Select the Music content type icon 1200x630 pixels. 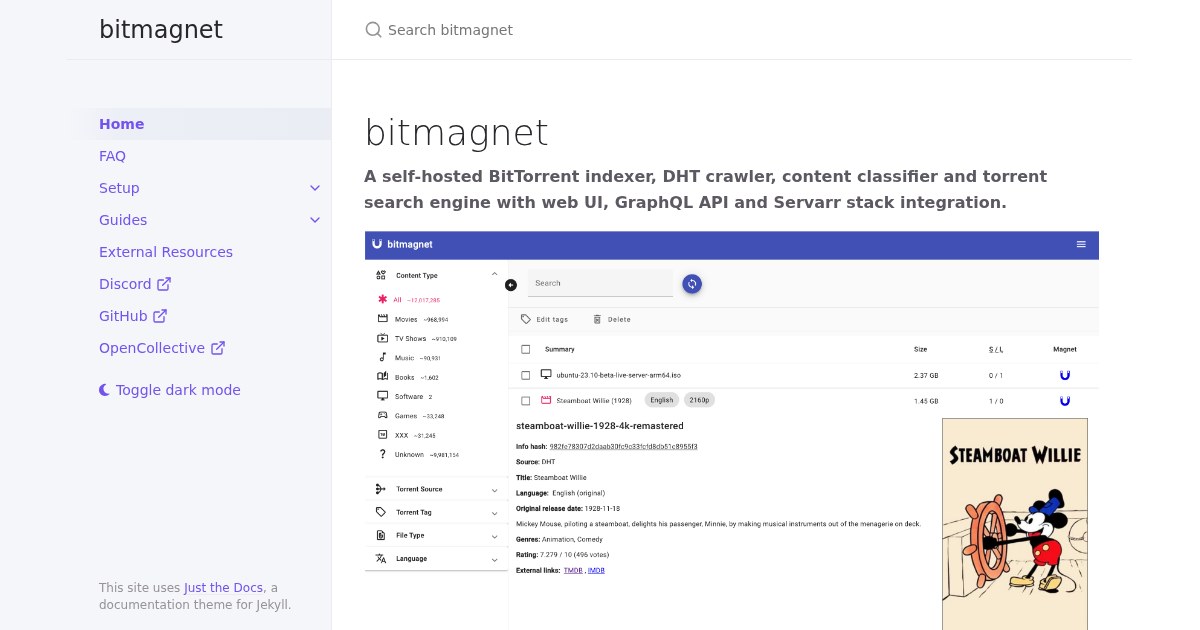pyautogui.click(x=382, y=357)
